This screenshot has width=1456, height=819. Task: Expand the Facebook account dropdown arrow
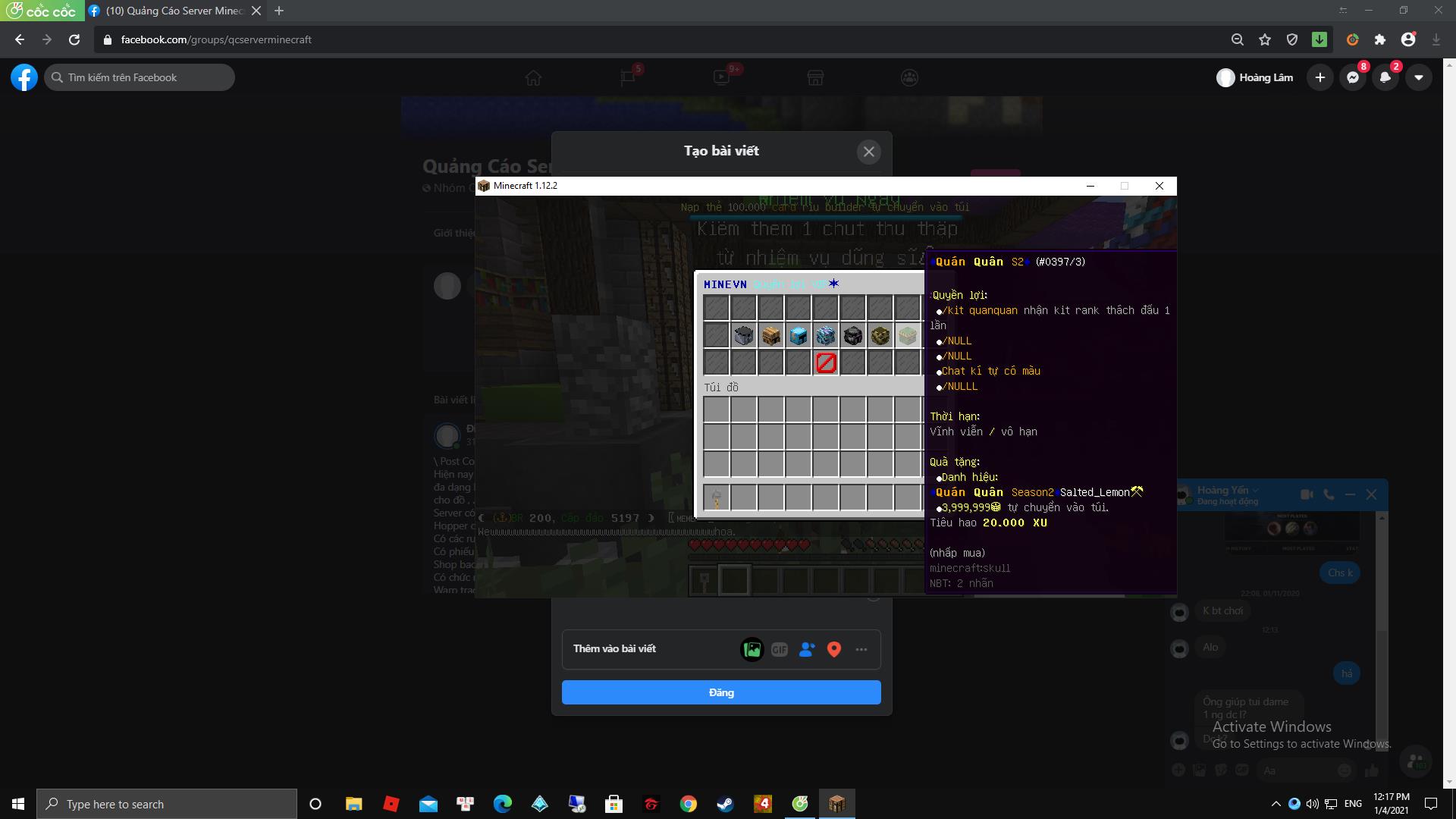[x=1418, y=77]
